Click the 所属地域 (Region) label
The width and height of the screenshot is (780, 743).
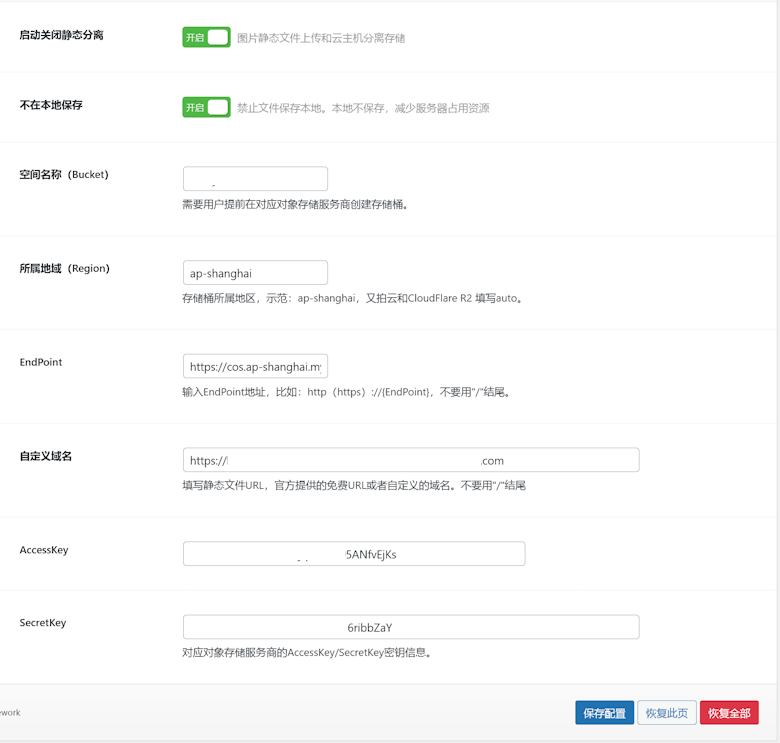tap(64, 269)
